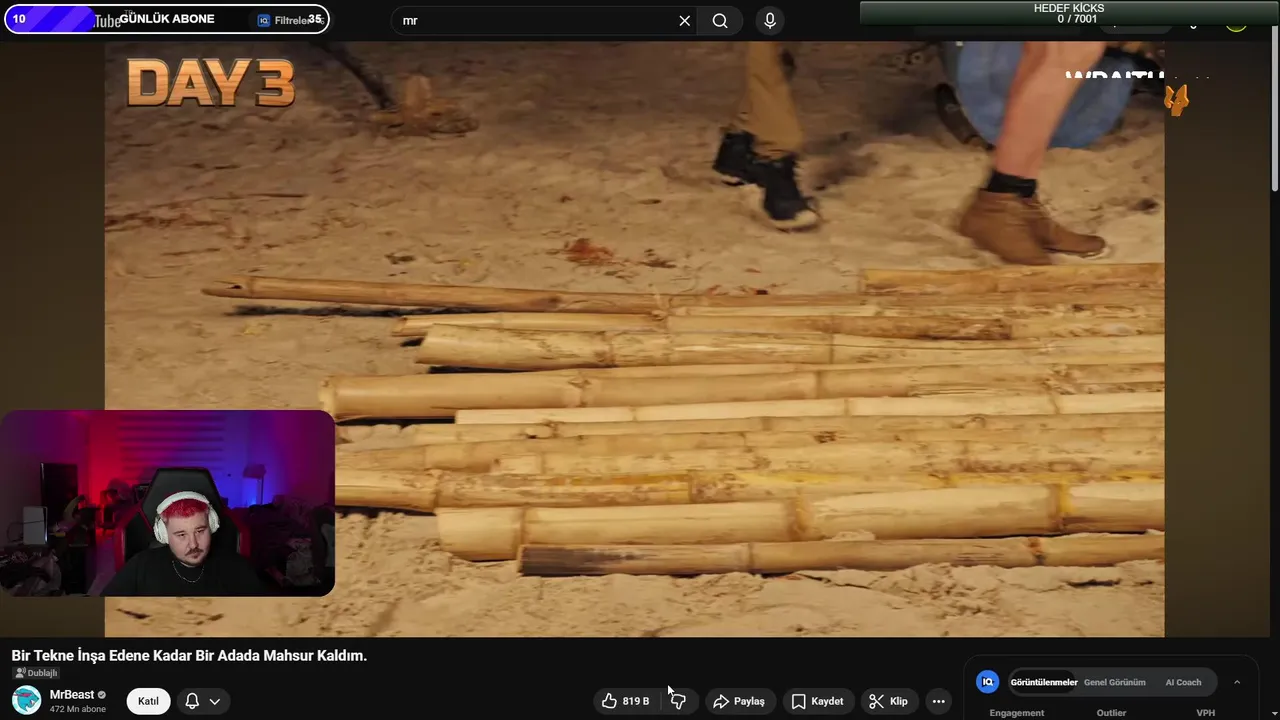The height and width of the screenshot is (720, 1280).
Task: Click the '472 Mn abone' subscriber count
Action: 78,709
